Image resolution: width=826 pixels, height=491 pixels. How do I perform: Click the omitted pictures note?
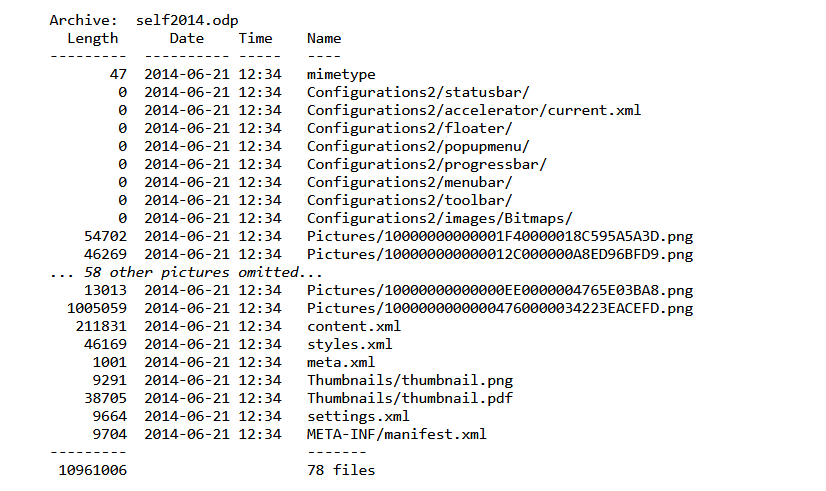pyautogui.click(x=186, y=272)
